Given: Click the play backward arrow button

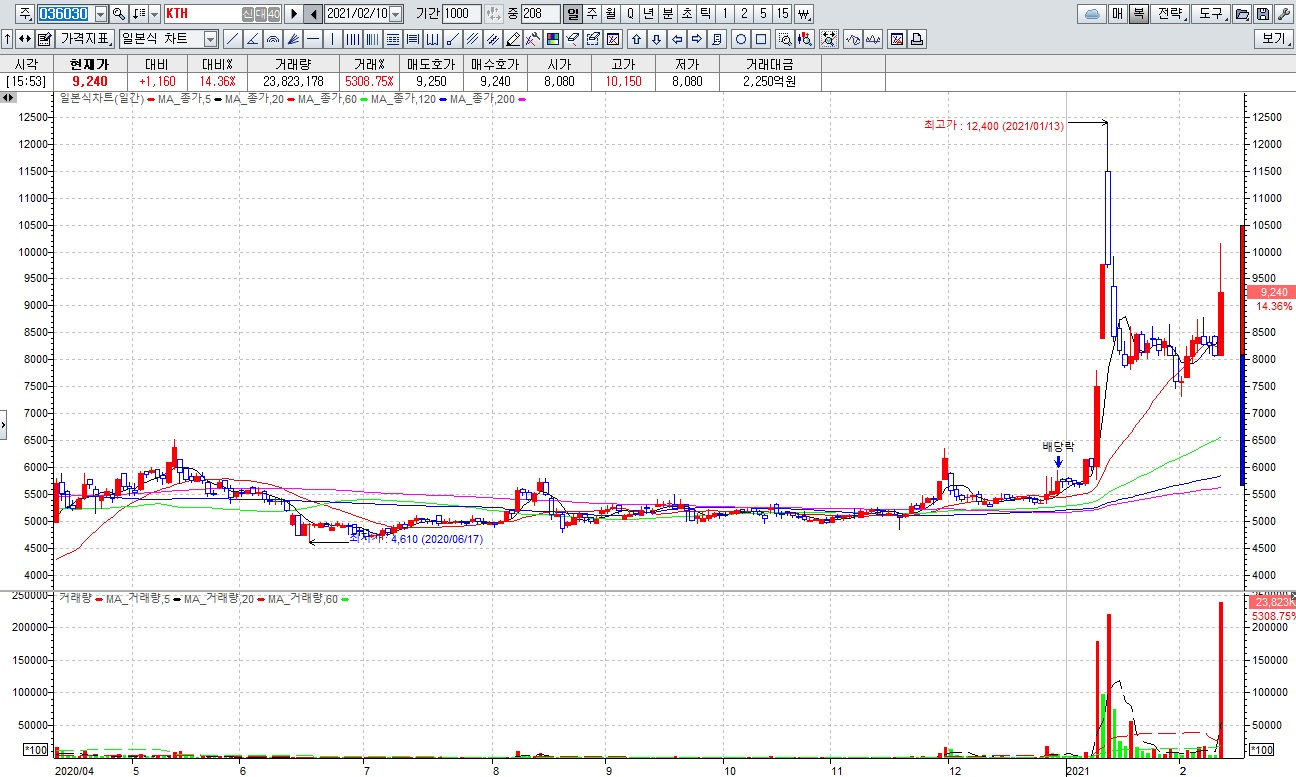Looking at the screenshot, I should click(x=313, y=13).
